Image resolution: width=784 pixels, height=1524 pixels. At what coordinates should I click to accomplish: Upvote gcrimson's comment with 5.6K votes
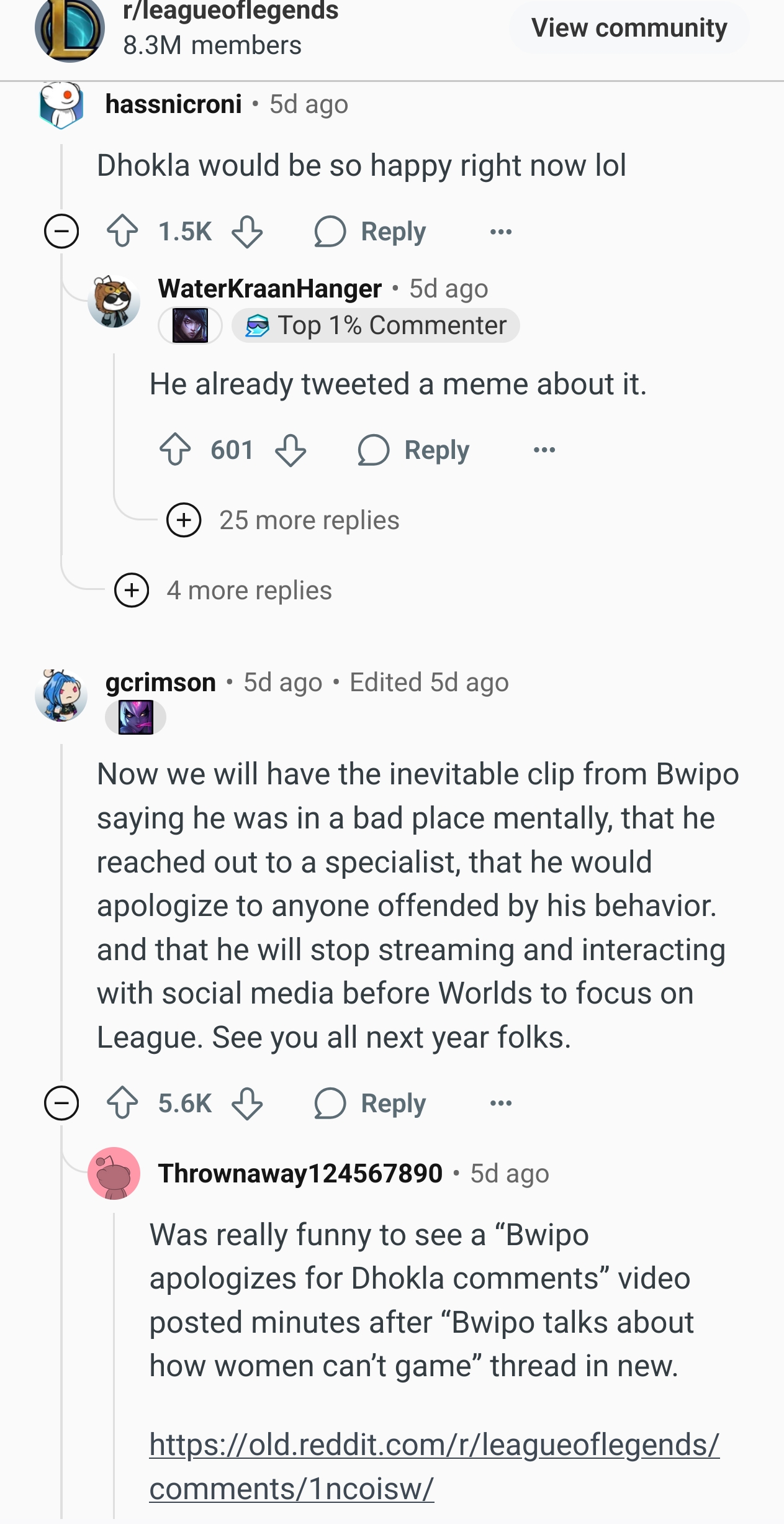click(122, 1104)
